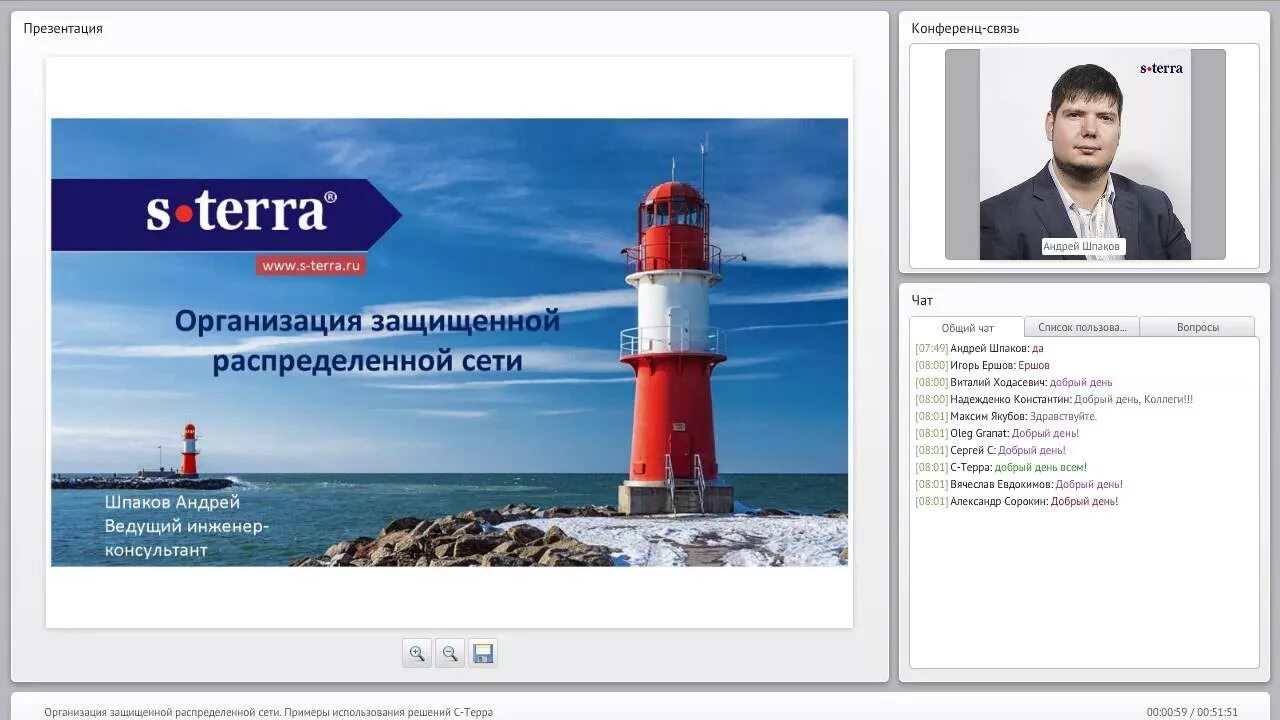Select chat message from Вячеслав Евдокимов
This screenshot has width=1280, height=720.
[x=1018, y=484]
